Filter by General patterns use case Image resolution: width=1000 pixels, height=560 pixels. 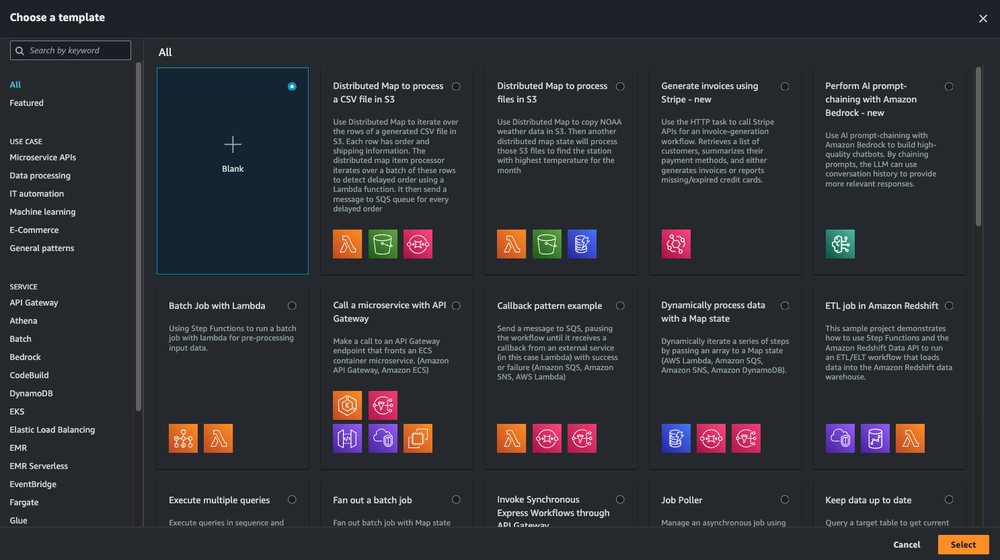[x=41, y=248]
